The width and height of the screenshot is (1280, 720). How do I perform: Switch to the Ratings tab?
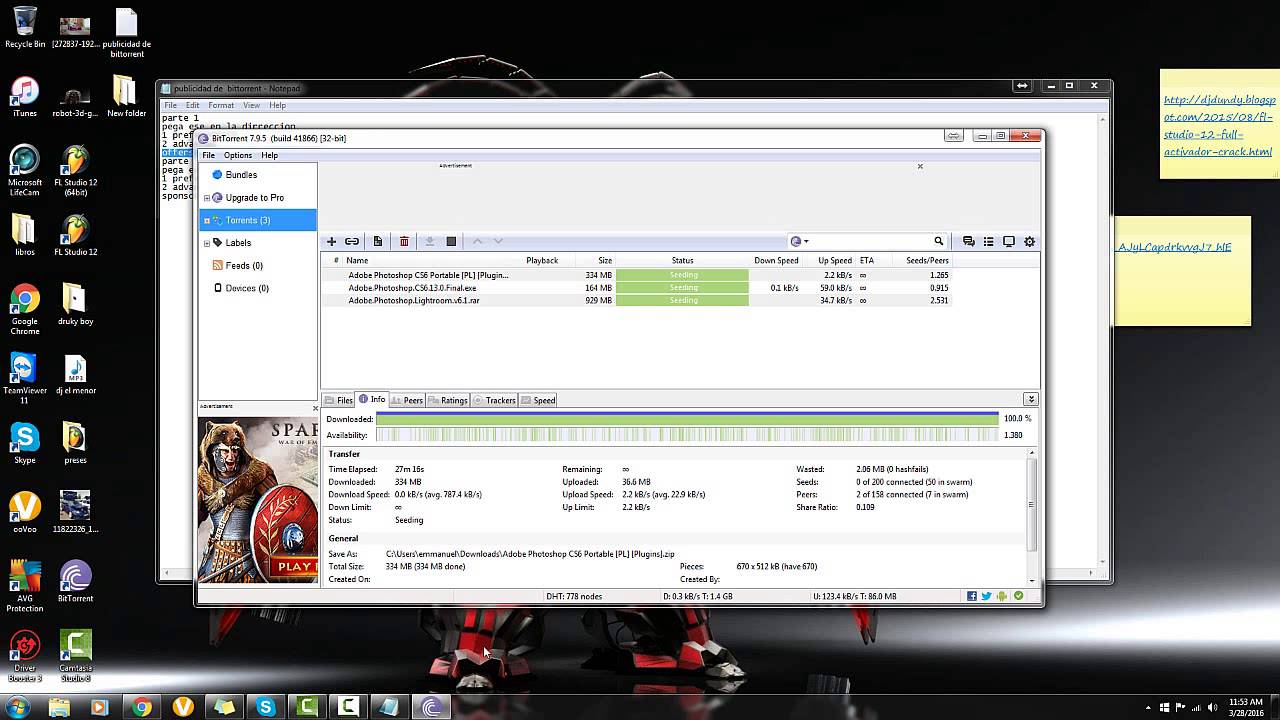[x=448, y=400]
